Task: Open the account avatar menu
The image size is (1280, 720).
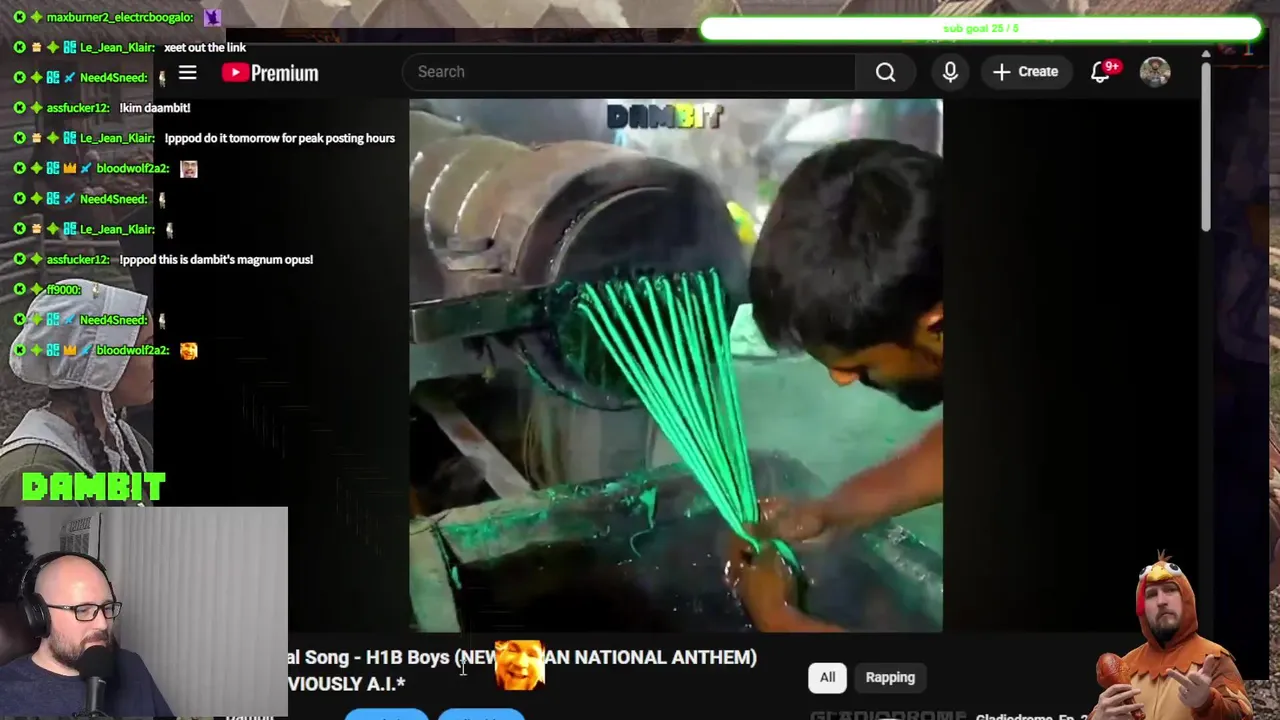Action: click(x=1155, y=72)
